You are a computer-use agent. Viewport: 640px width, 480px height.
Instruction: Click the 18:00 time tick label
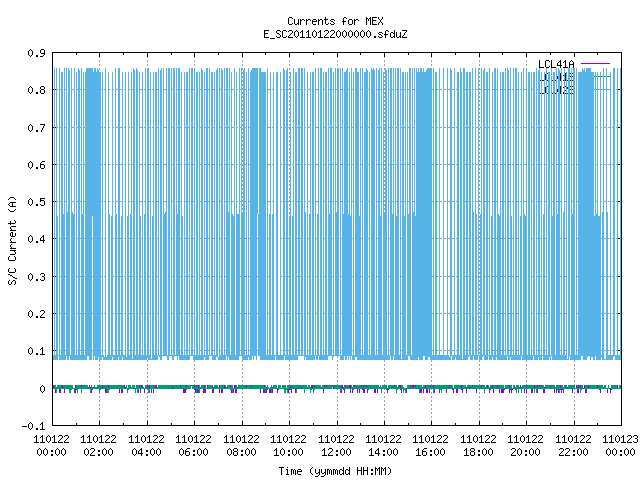tap(478, 452)
